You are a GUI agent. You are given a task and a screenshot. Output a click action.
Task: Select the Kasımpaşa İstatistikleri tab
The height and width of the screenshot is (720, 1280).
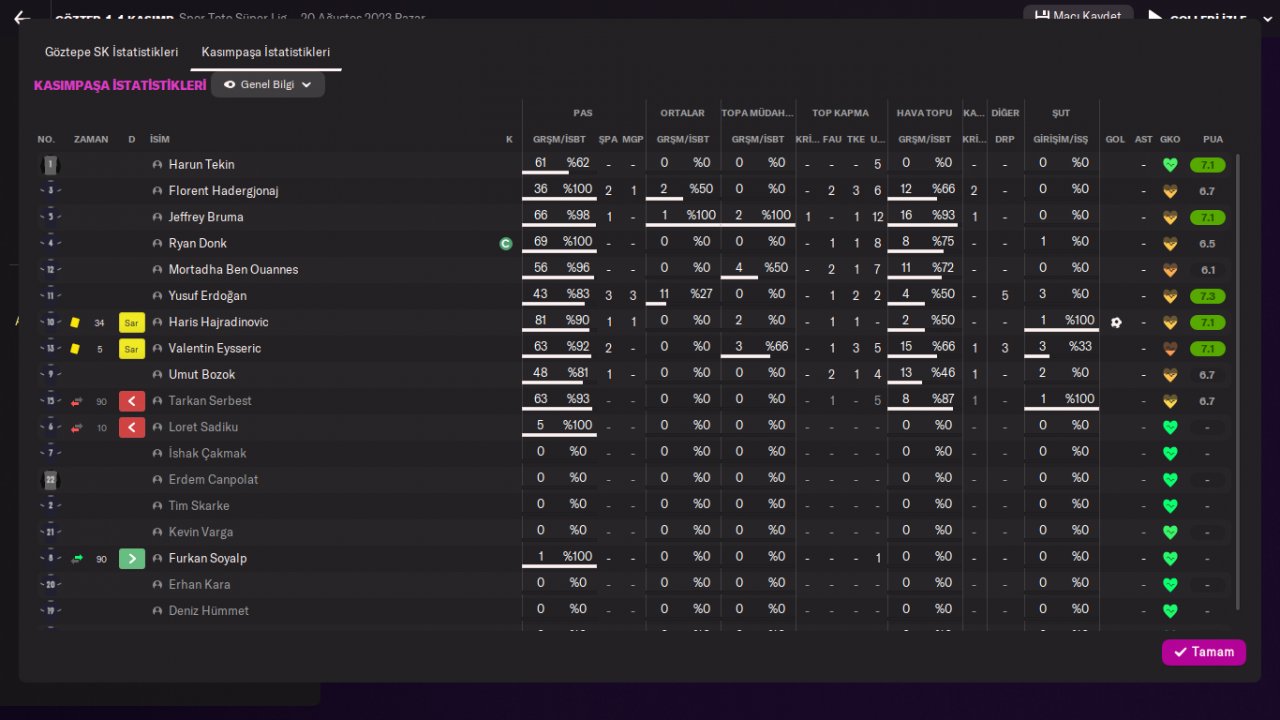266,52
